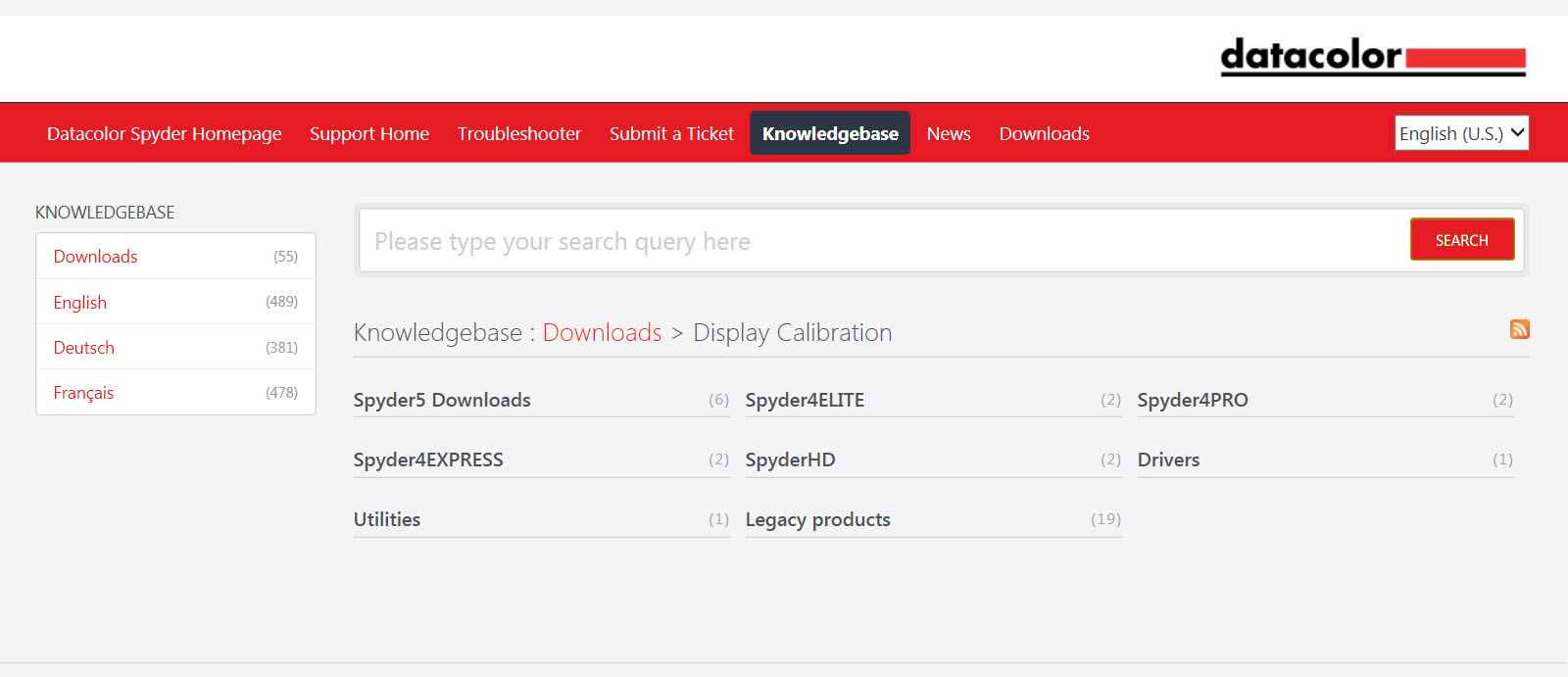The image size is (1568, 677).
Task: Click the (55) count beside Downloads
Action: [285, 257]
